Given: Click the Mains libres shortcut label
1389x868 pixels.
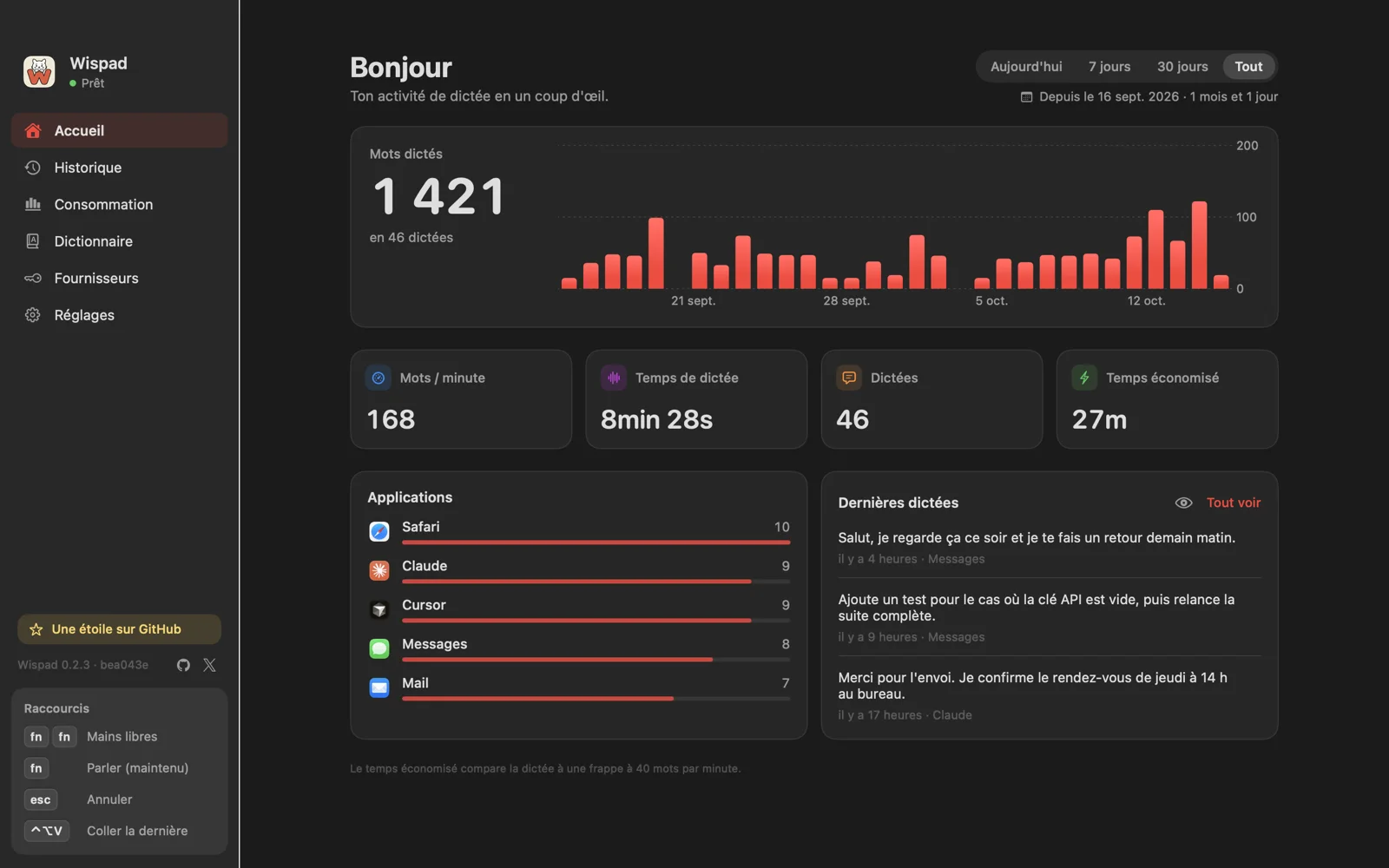Looking at the screenshot, I should click(x=122, y=736).
